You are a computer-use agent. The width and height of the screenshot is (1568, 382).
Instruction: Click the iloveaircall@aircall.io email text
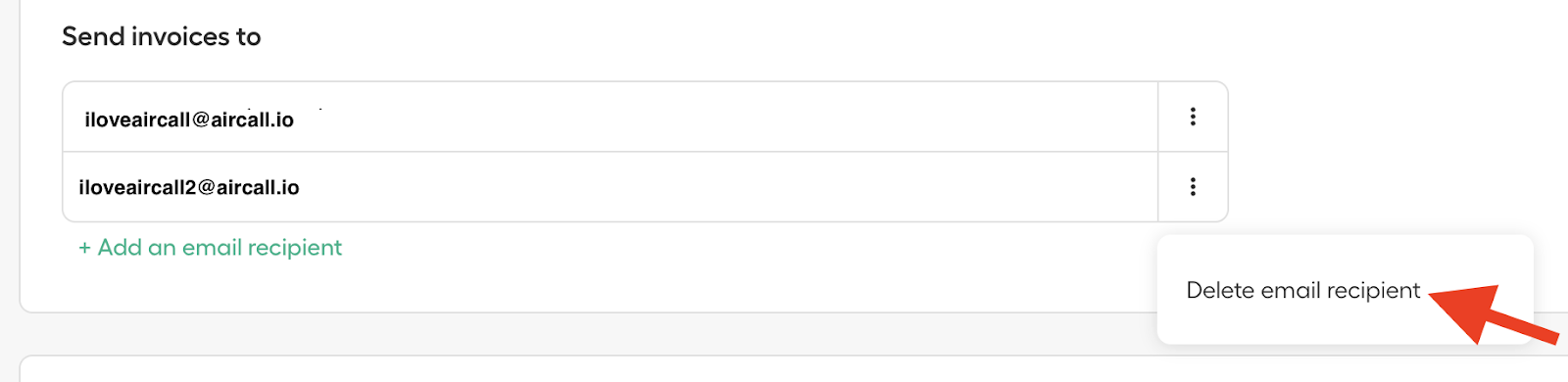189,119
